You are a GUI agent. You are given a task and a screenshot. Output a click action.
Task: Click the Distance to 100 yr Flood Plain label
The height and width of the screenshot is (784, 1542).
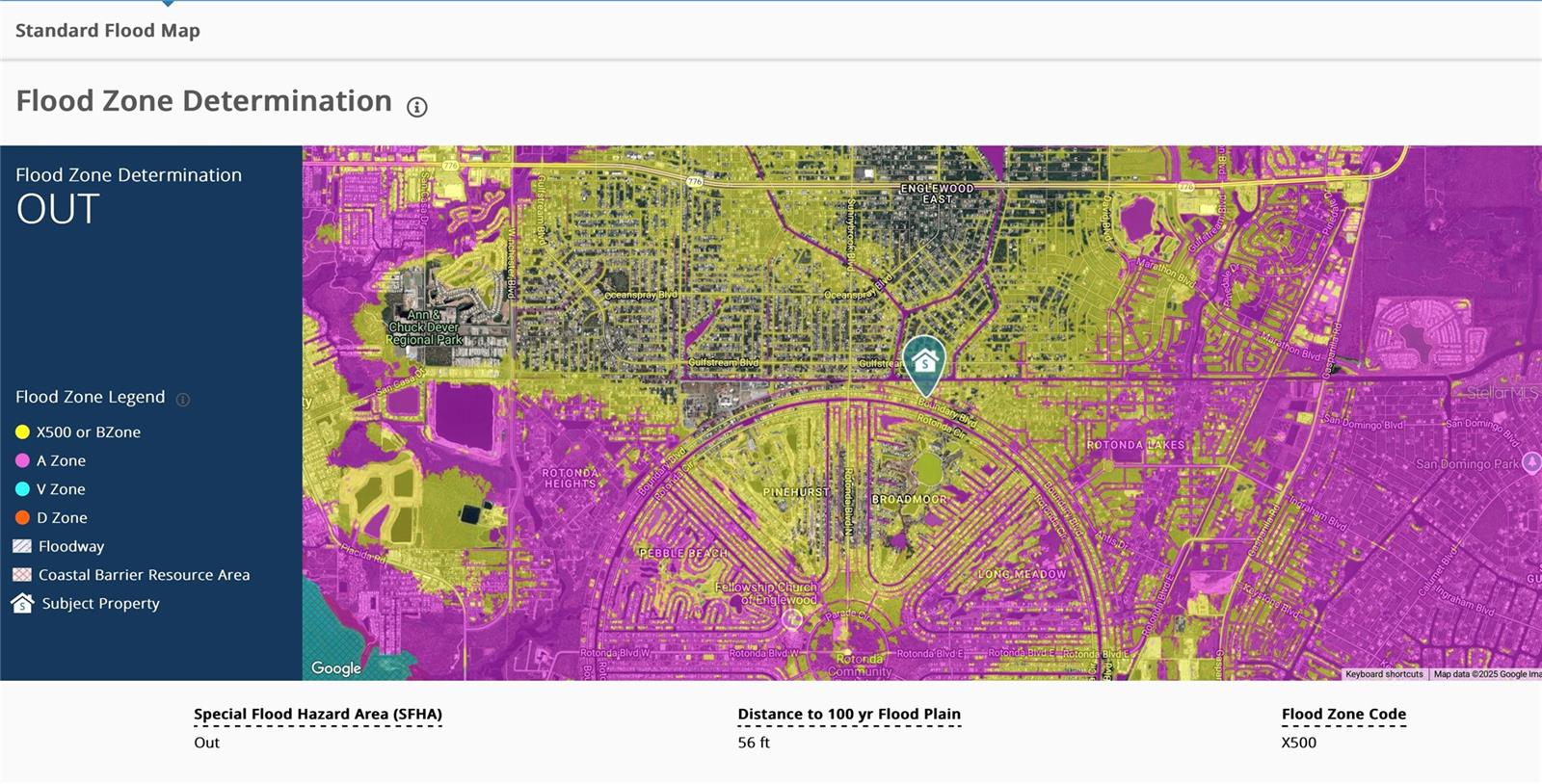[x=849, y=715]
